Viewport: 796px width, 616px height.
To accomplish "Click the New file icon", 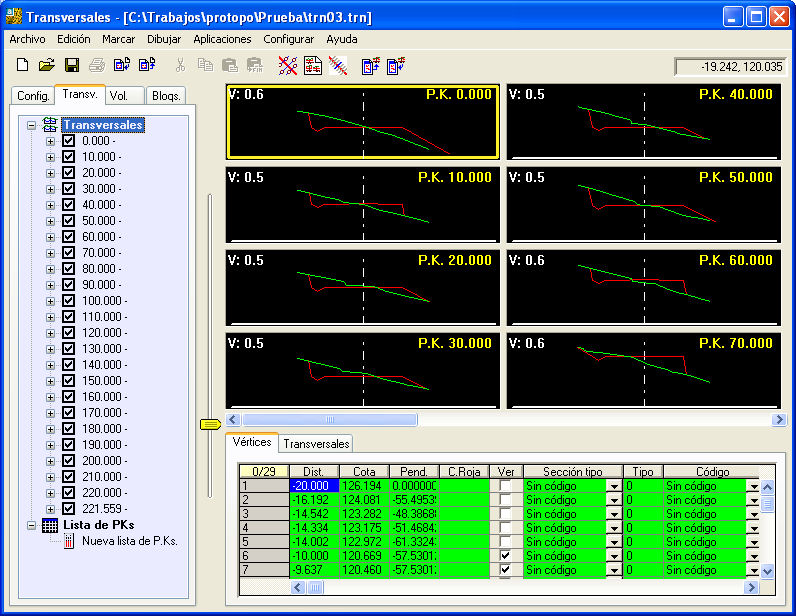I will click(22, 65).
